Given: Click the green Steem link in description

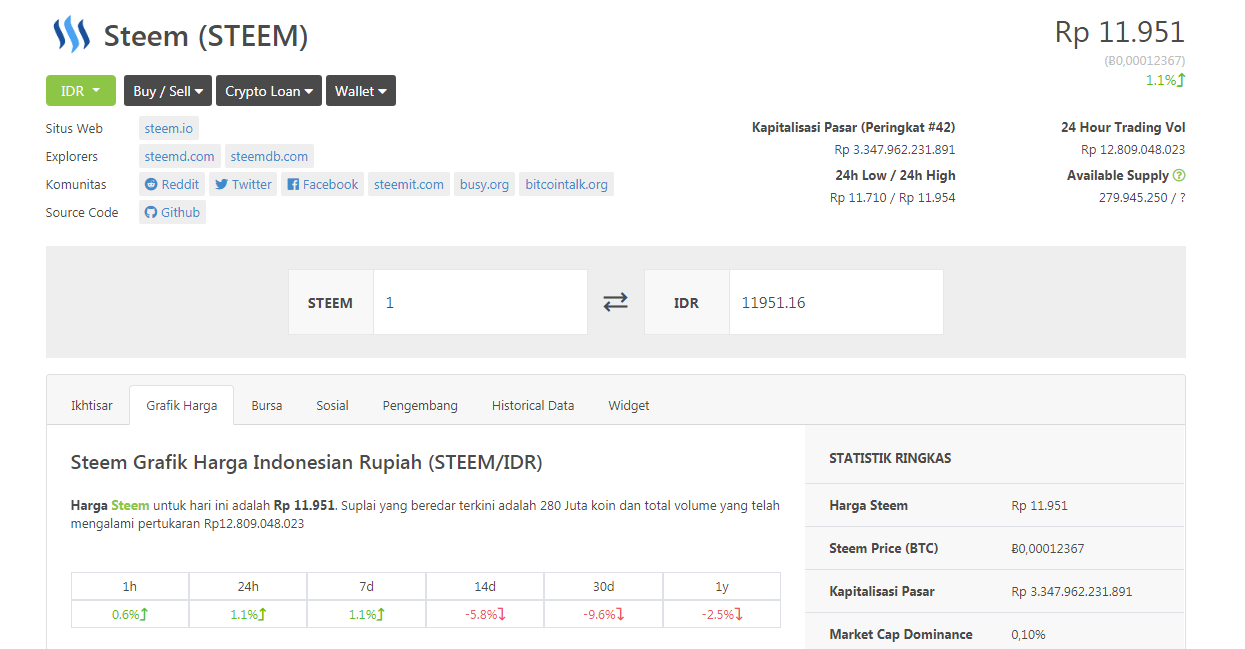Looking at the screenshot, I should (130, 505).
